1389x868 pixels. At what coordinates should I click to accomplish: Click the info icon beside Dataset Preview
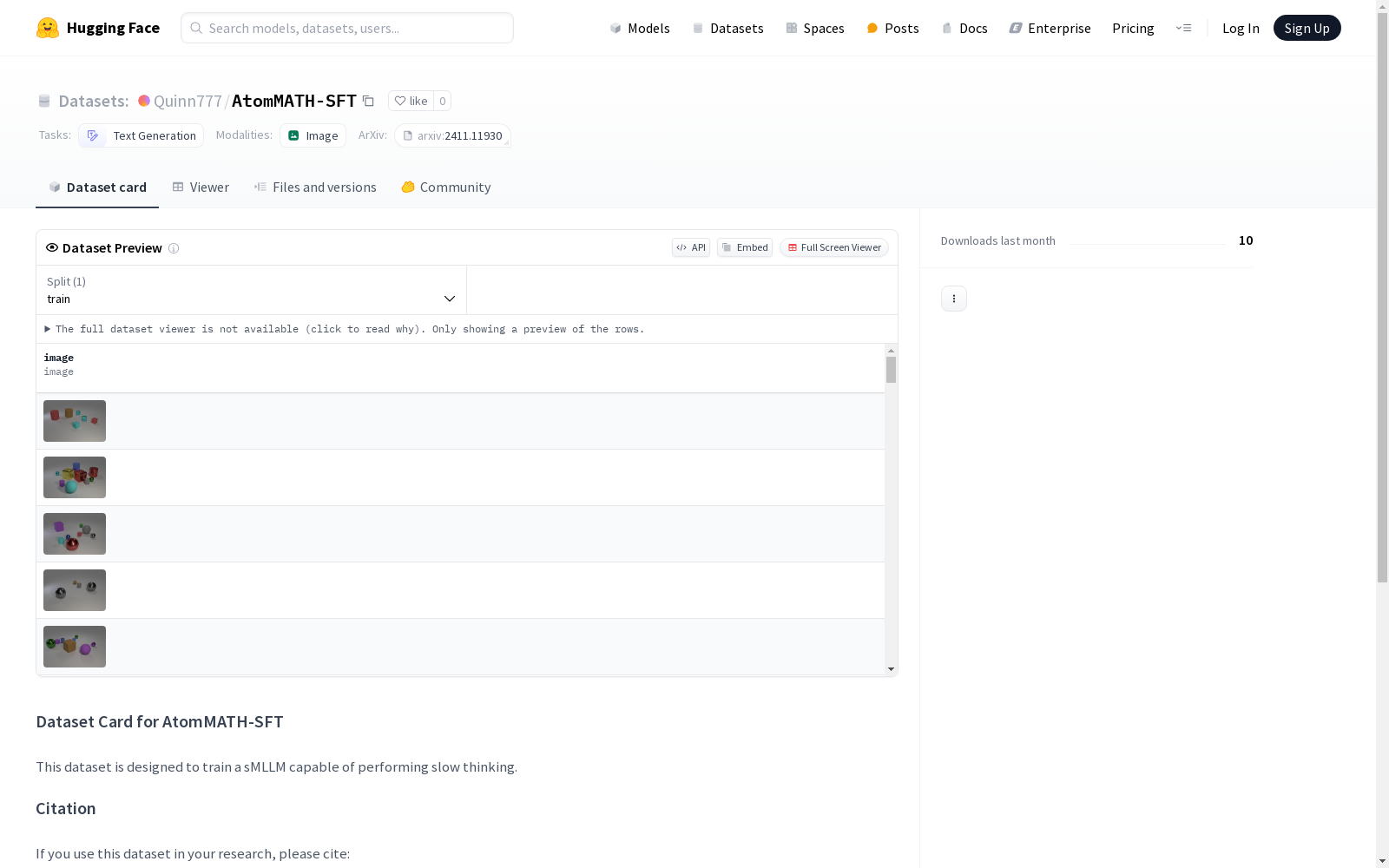pos(174,248)
